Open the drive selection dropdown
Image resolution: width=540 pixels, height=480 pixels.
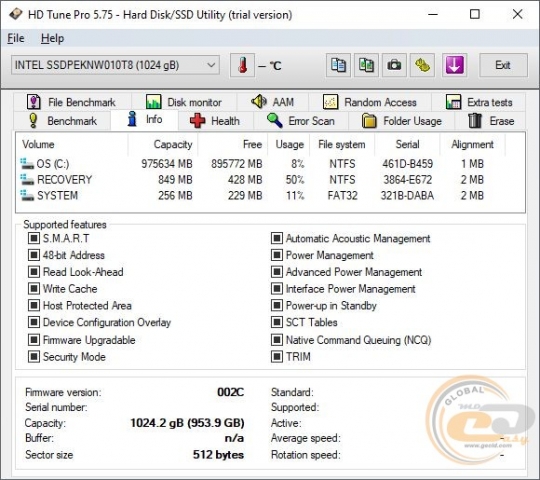(x=115, y=65)
